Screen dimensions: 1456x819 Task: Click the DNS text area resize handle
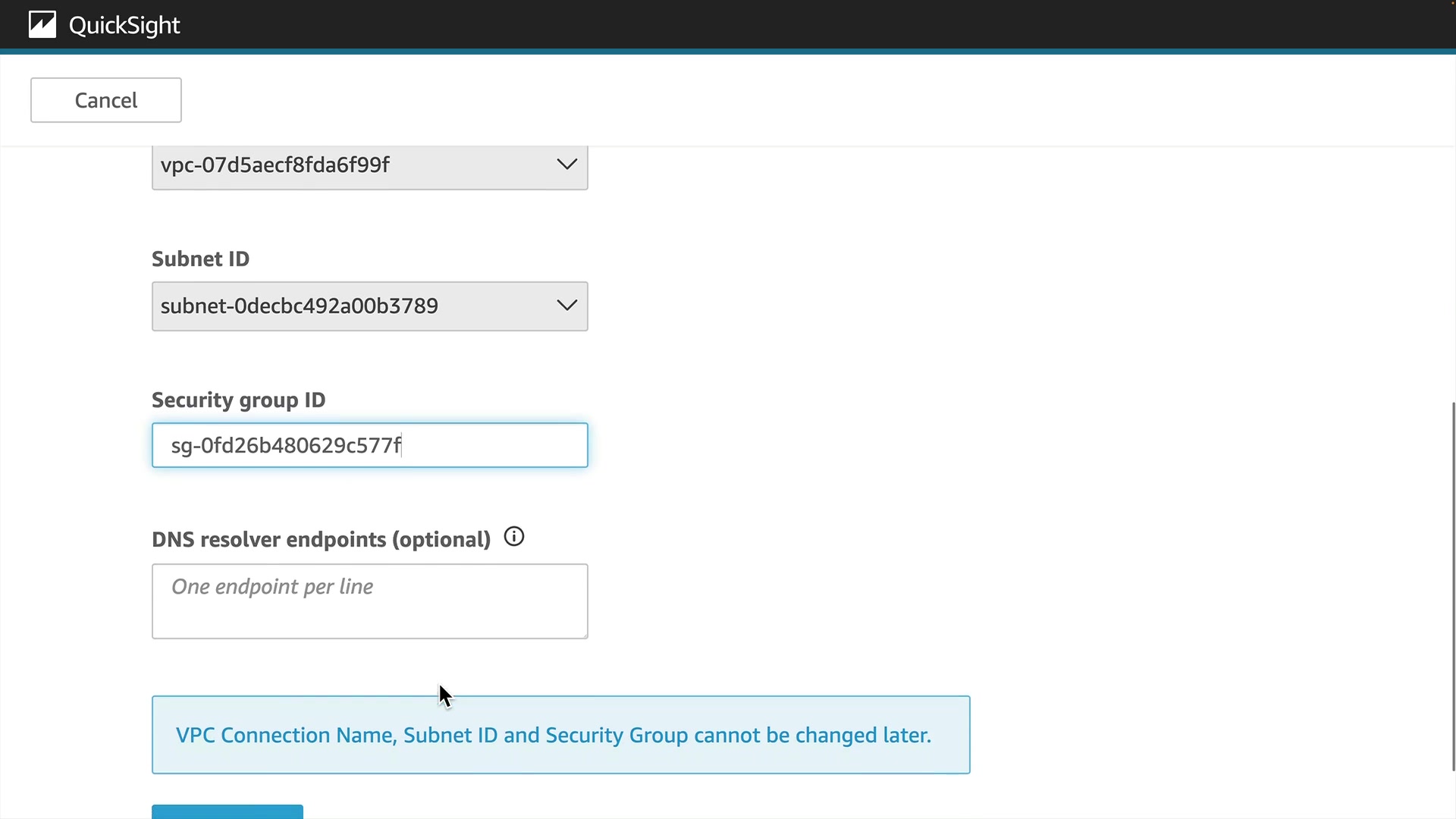pyautogui.click(x=584, y=635)
